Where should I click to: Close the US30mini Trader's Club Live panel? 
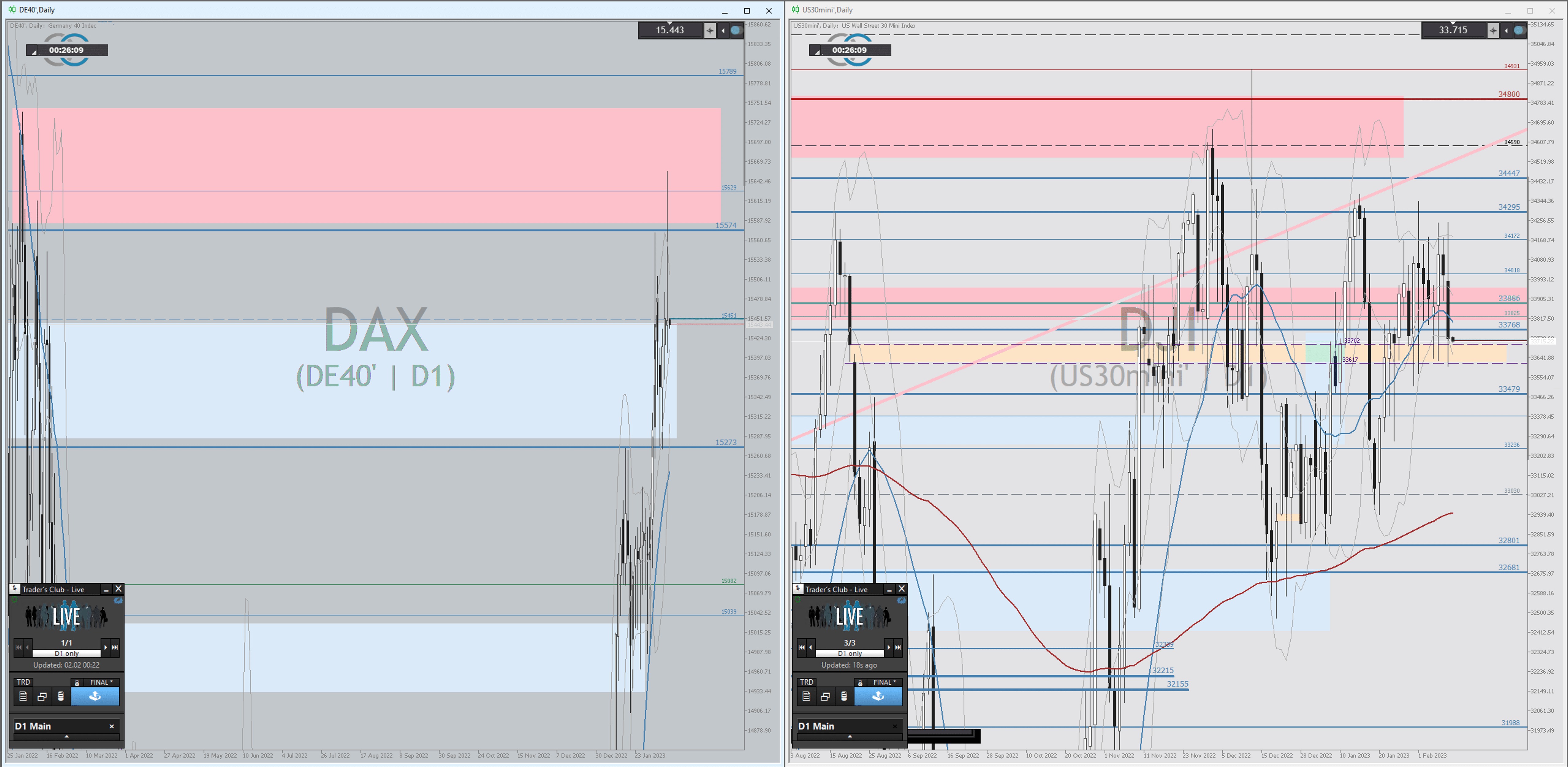coord(901,589)
